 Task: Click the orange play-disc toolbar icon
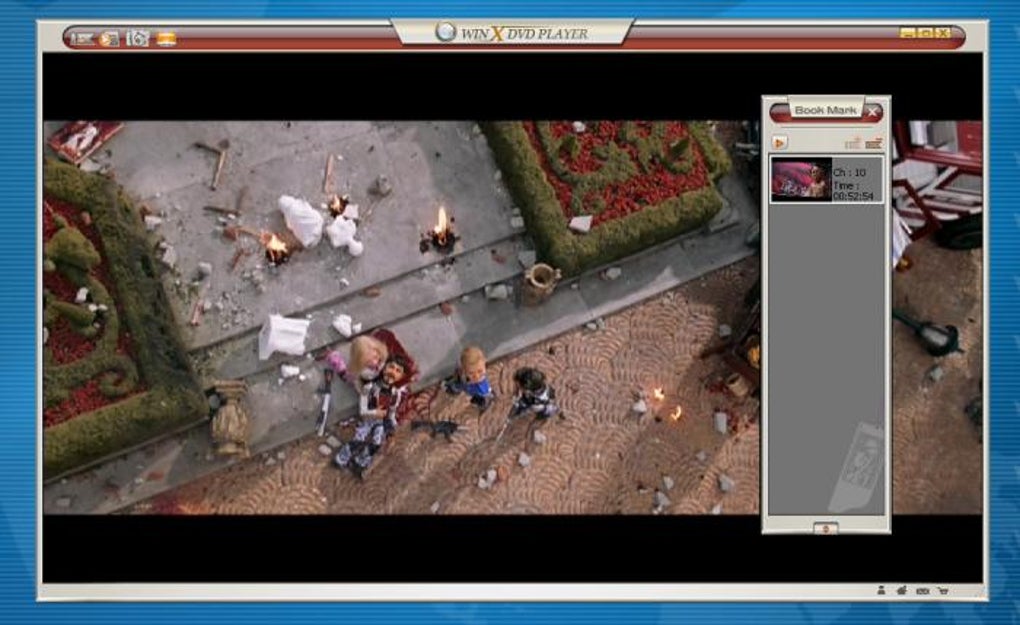click(x=109, y=39)
